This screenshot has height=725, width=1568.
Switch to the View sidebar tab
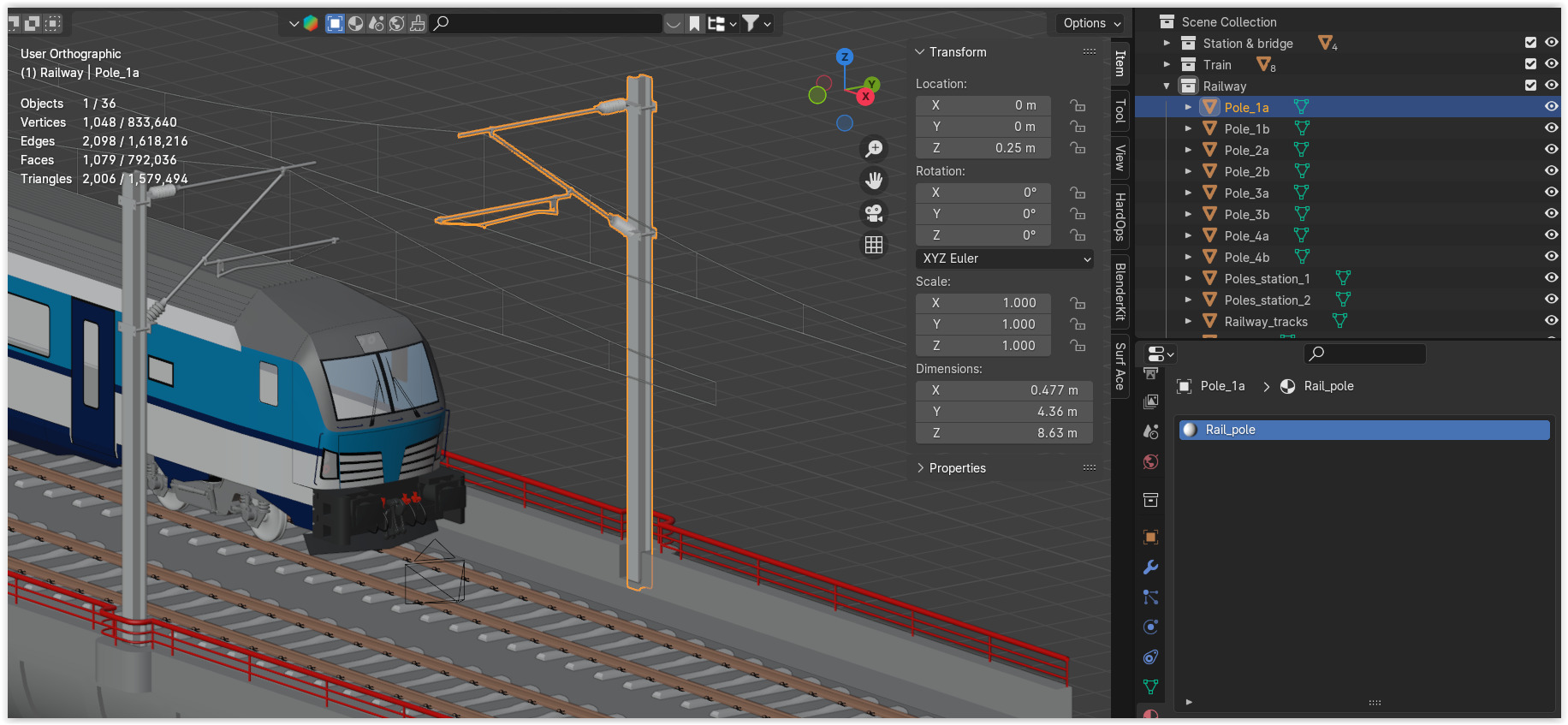(x=1120, y=157)
